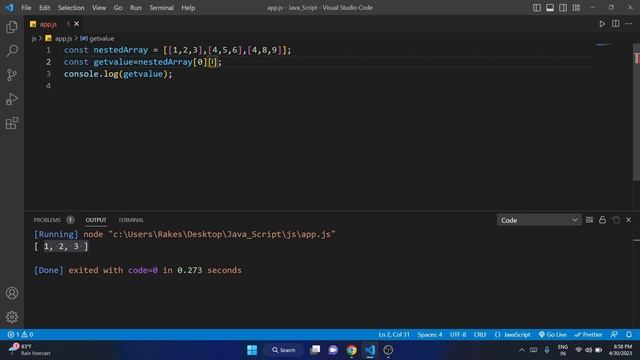
Task: Open the Windows Start button
Action: point(252,350)
